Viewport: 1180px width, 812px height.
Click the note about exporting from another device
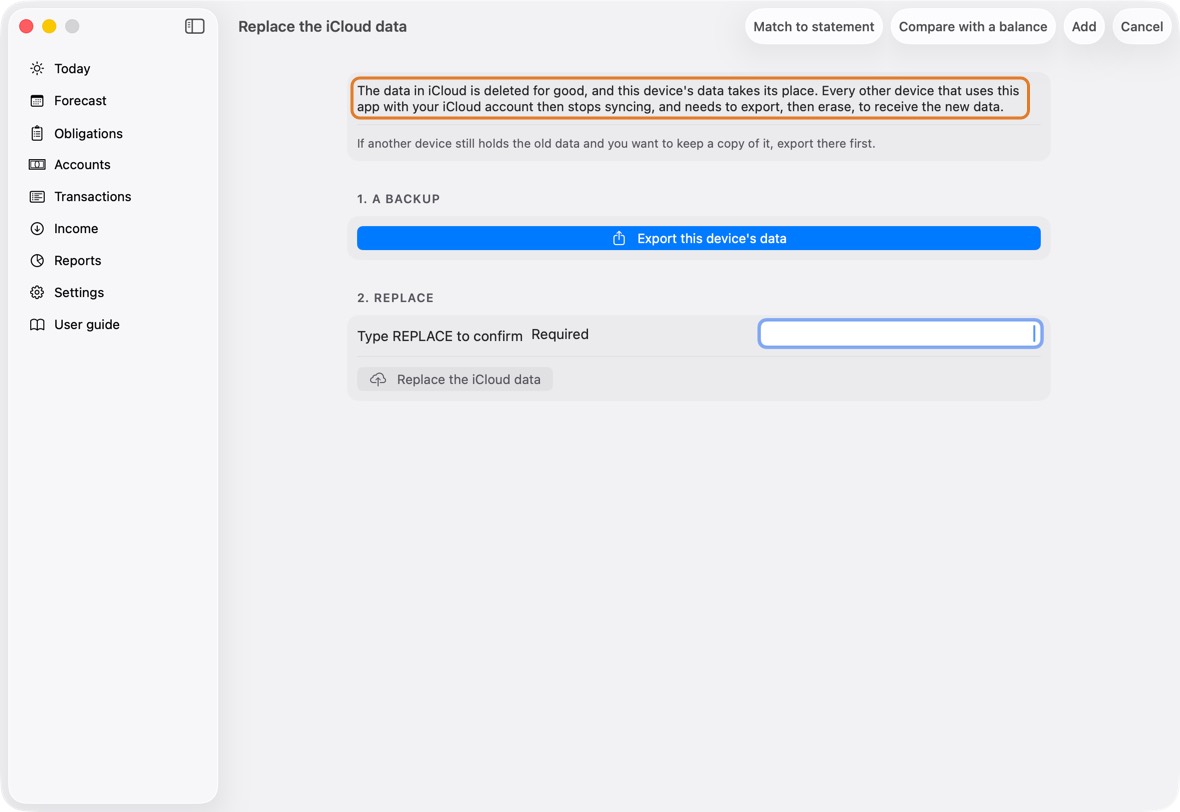616,143
